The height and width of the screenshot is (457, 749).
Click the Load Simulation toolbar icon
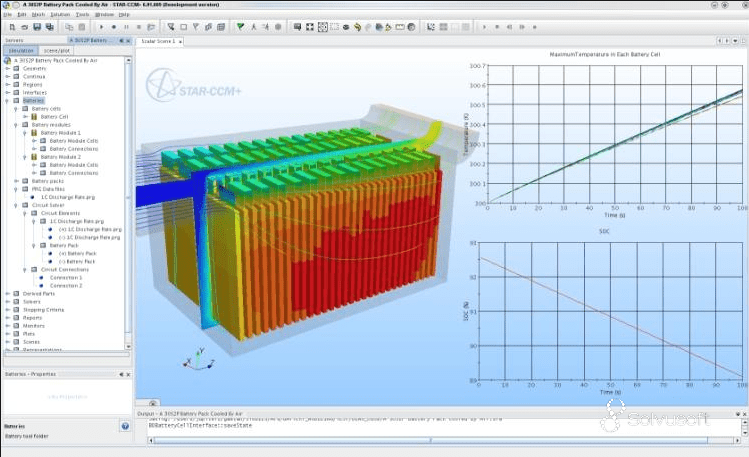(24, 27)
